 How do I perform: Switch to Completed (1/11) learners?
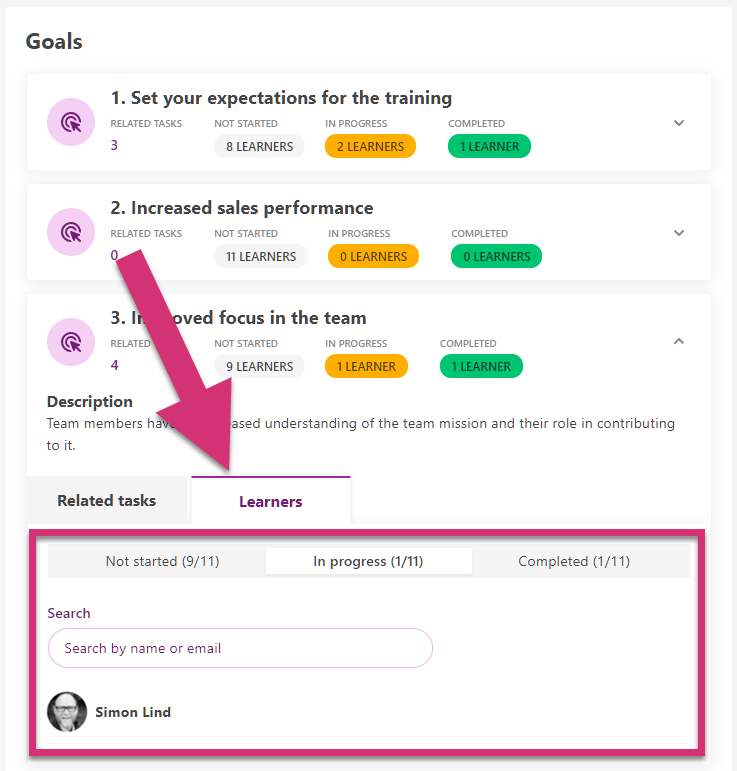574,561
